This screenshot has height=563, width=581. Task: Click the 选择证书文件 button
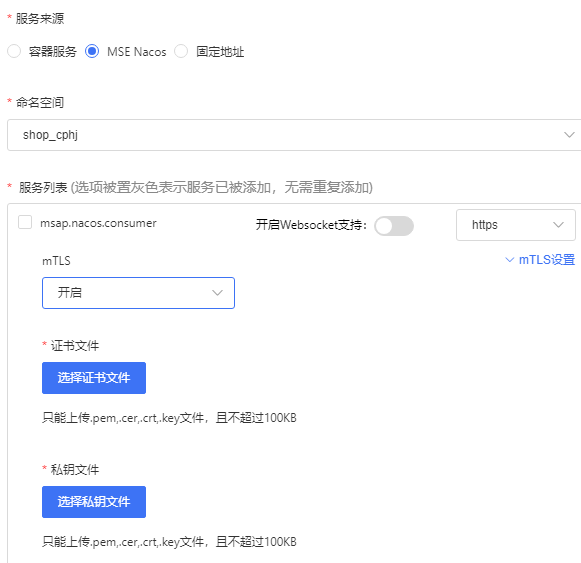point(94,378)
